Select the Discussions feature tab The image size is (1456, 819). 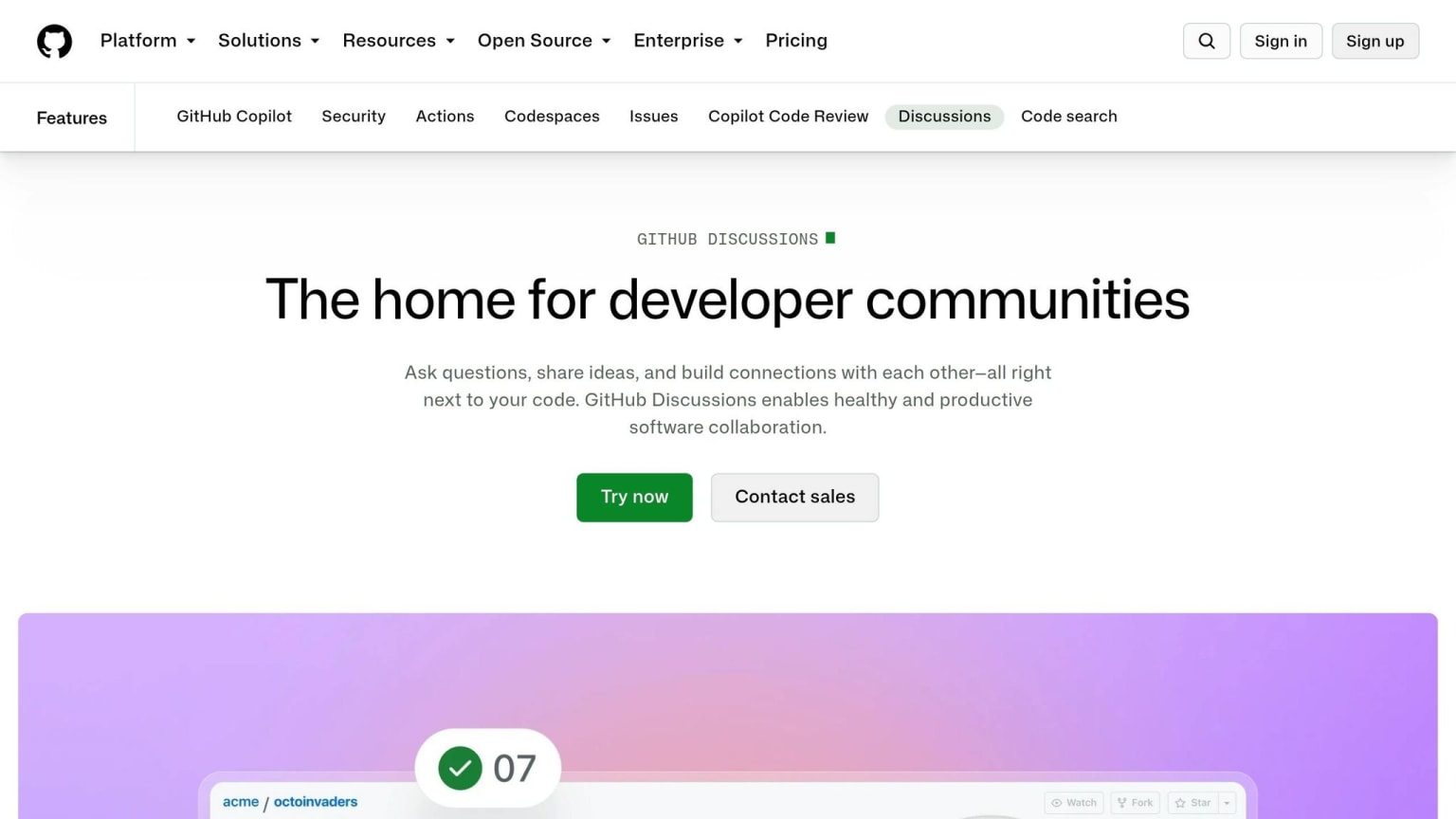944,117
